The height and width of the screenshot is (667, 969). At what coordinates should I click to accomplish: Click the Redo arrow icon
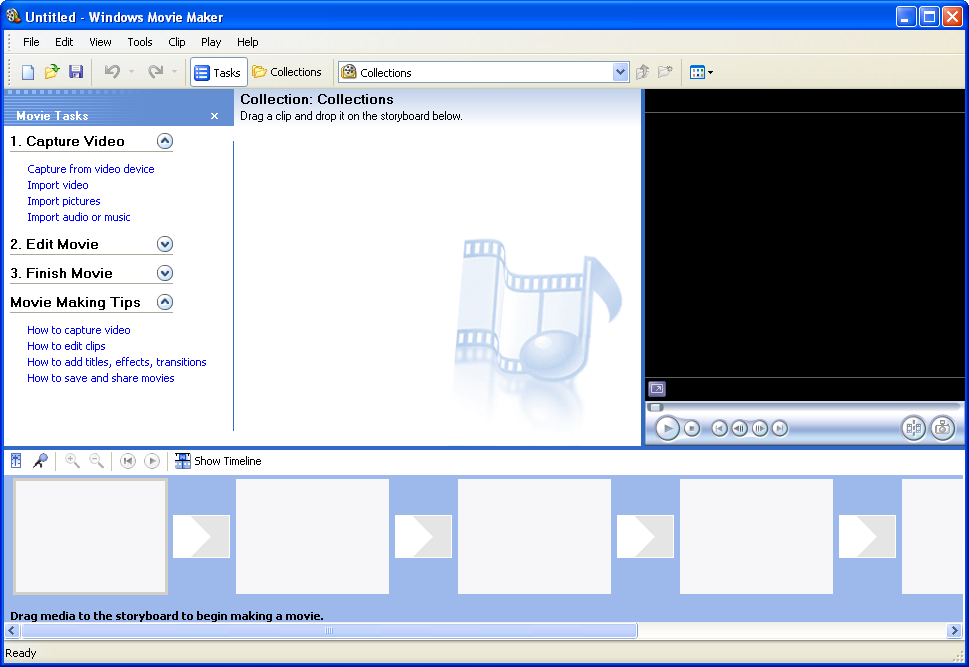[x=155, y=72]
